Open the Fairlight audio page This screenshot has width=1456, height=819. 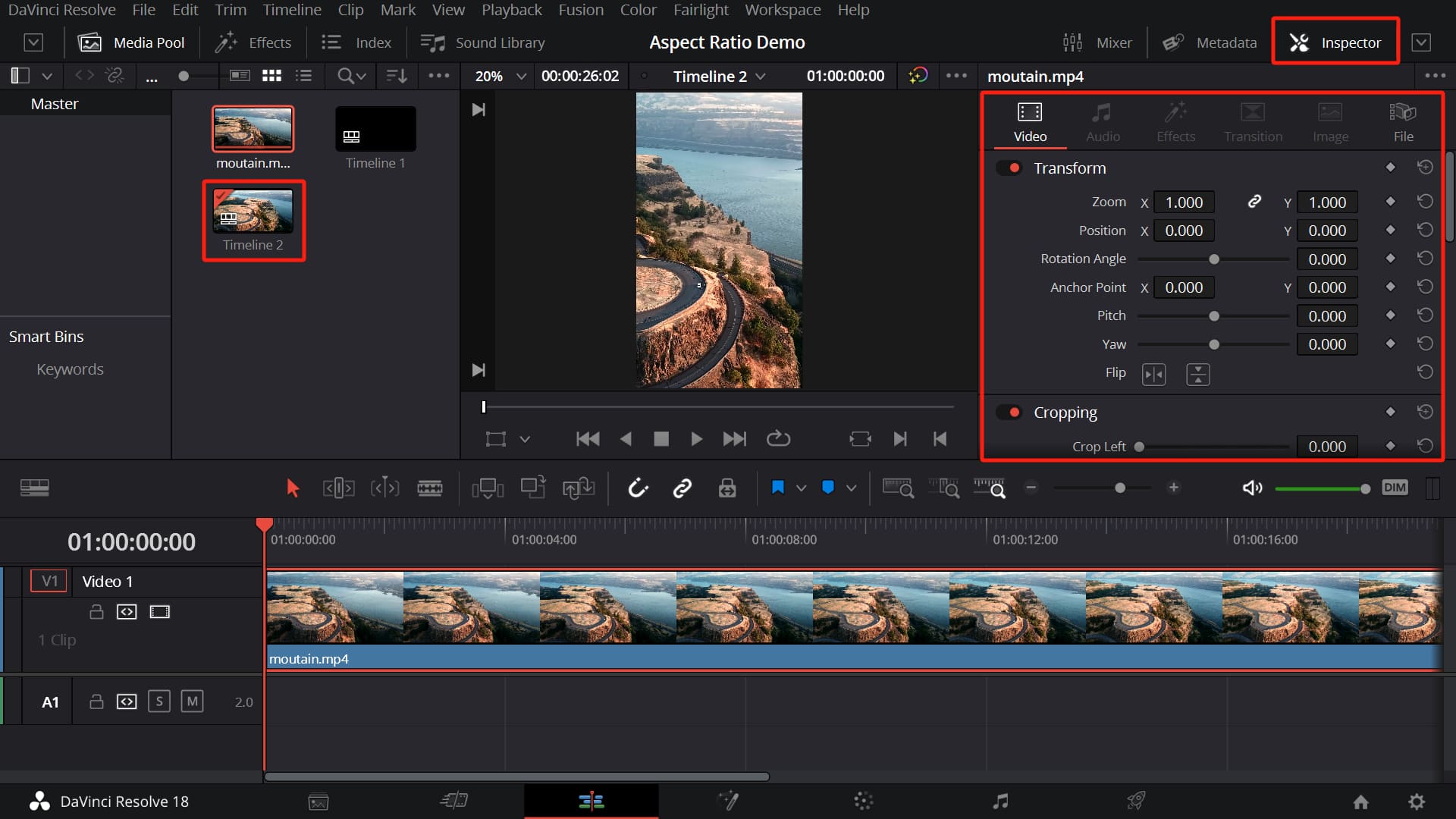pos(1000,801)
